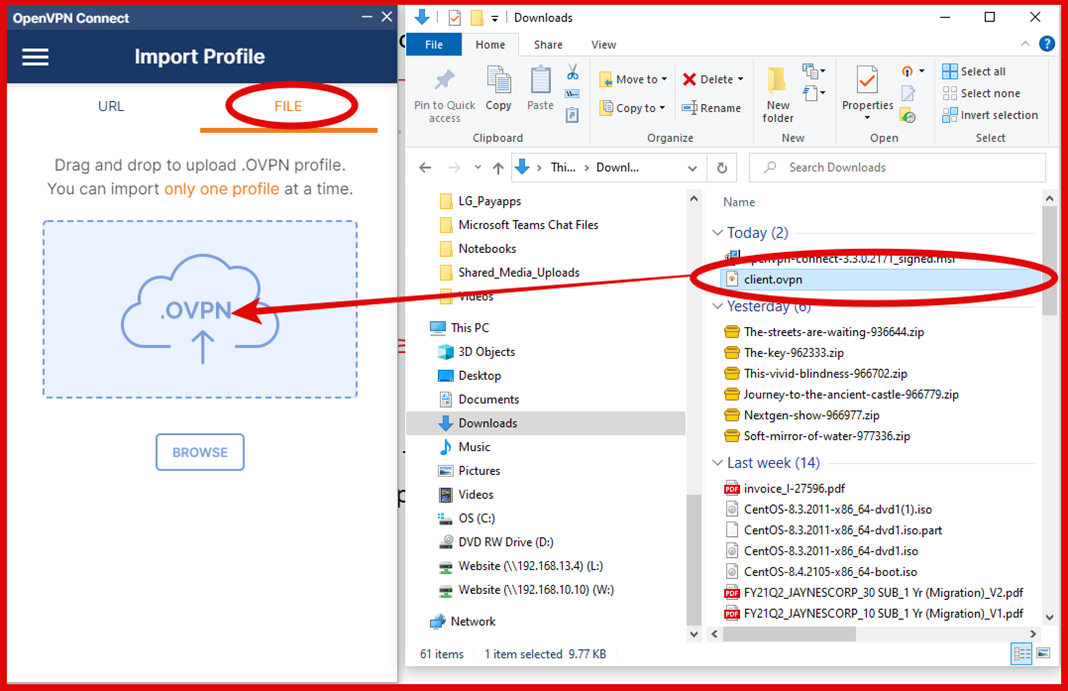Open the address bar history dropdown
This screenshot has height=691, width=1068.
(692, 168)
